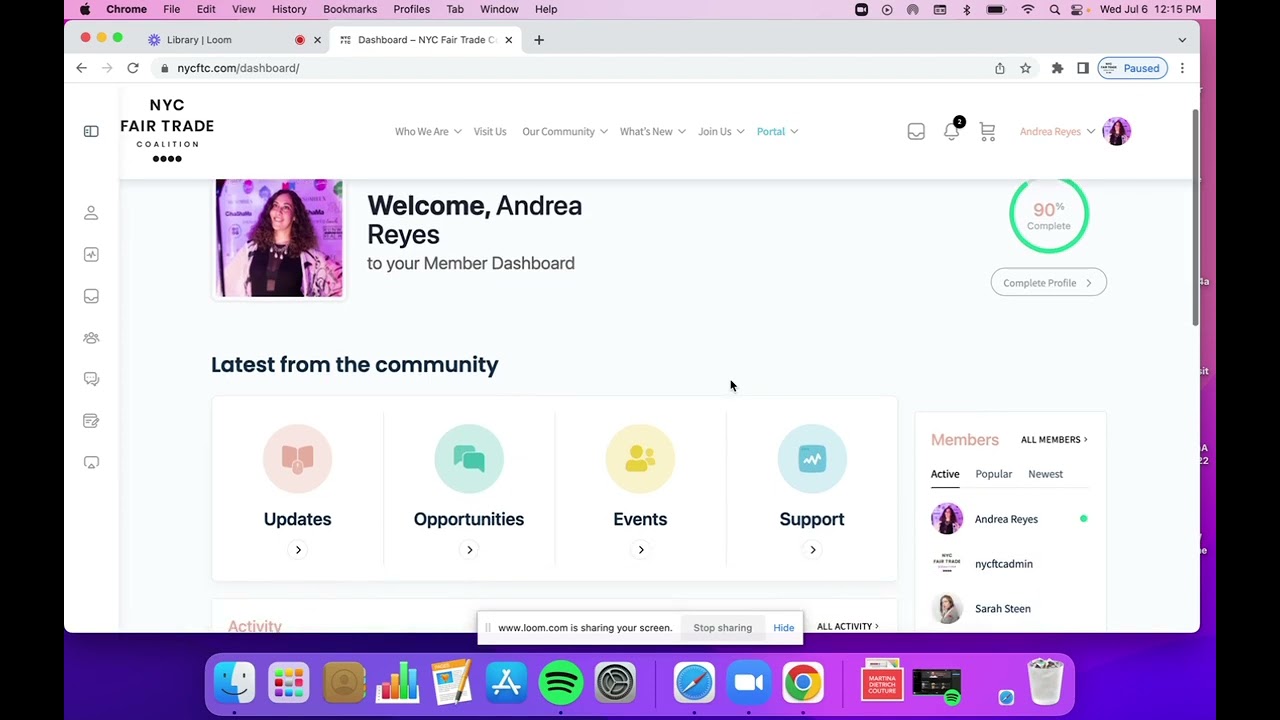Viewport: 1280px width, 720px height.
Task: Launch Safari from the dock
Action: [x=694, y=684]
